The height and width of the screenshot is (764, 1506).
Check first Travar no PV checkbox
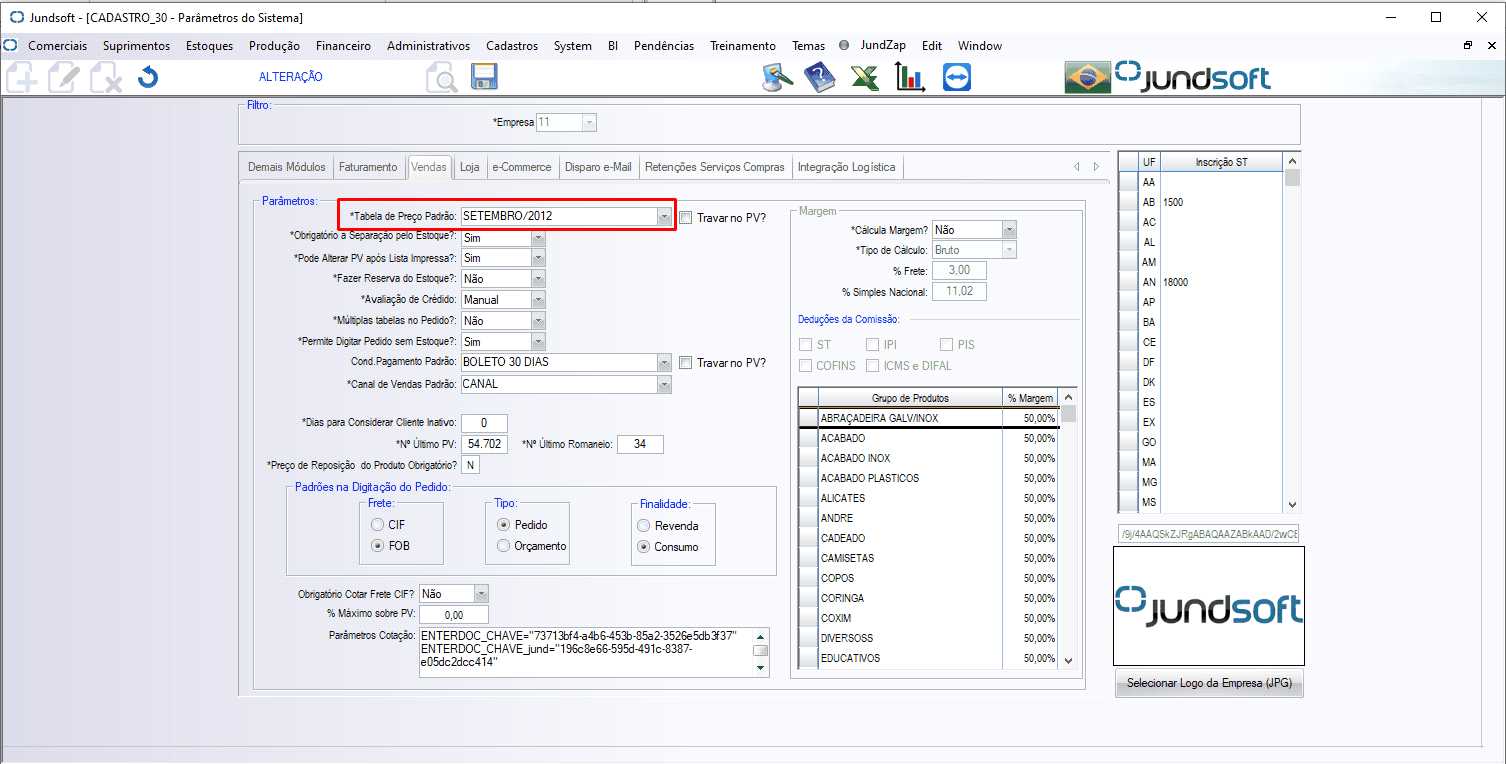coord(685,217)
